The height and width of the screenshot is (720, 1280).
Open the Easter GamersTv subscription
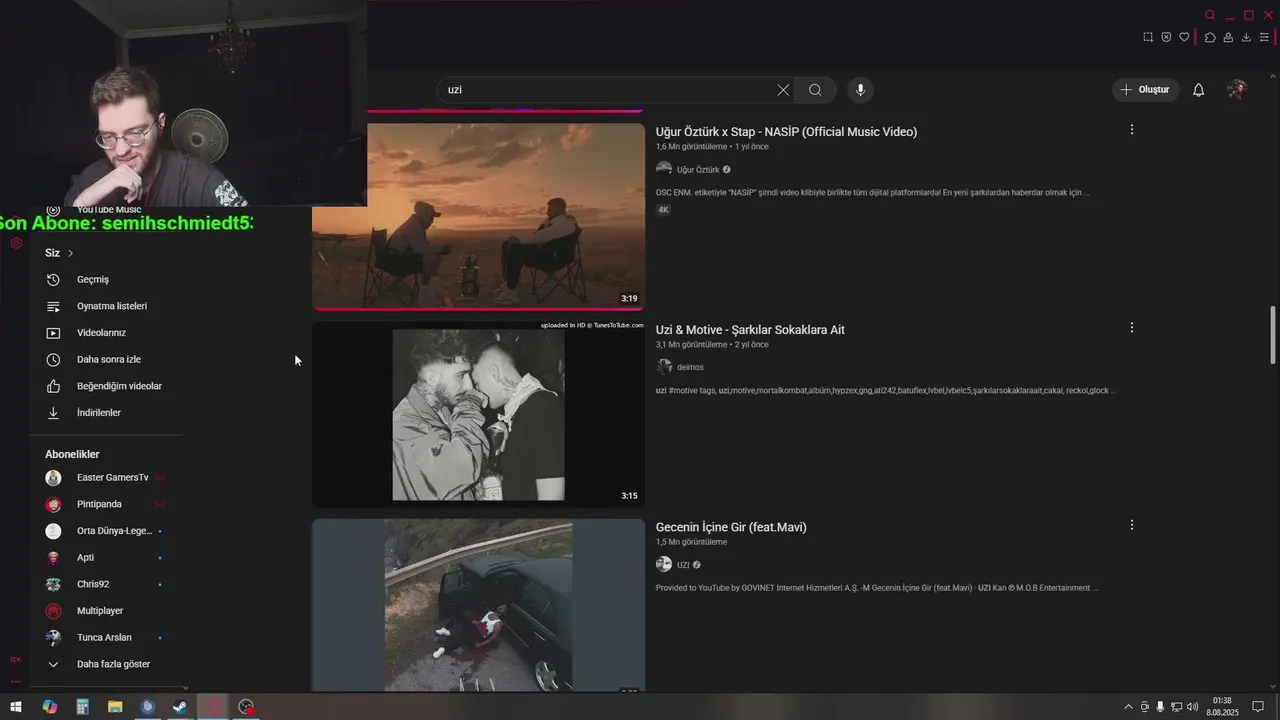tap(105, 478)
